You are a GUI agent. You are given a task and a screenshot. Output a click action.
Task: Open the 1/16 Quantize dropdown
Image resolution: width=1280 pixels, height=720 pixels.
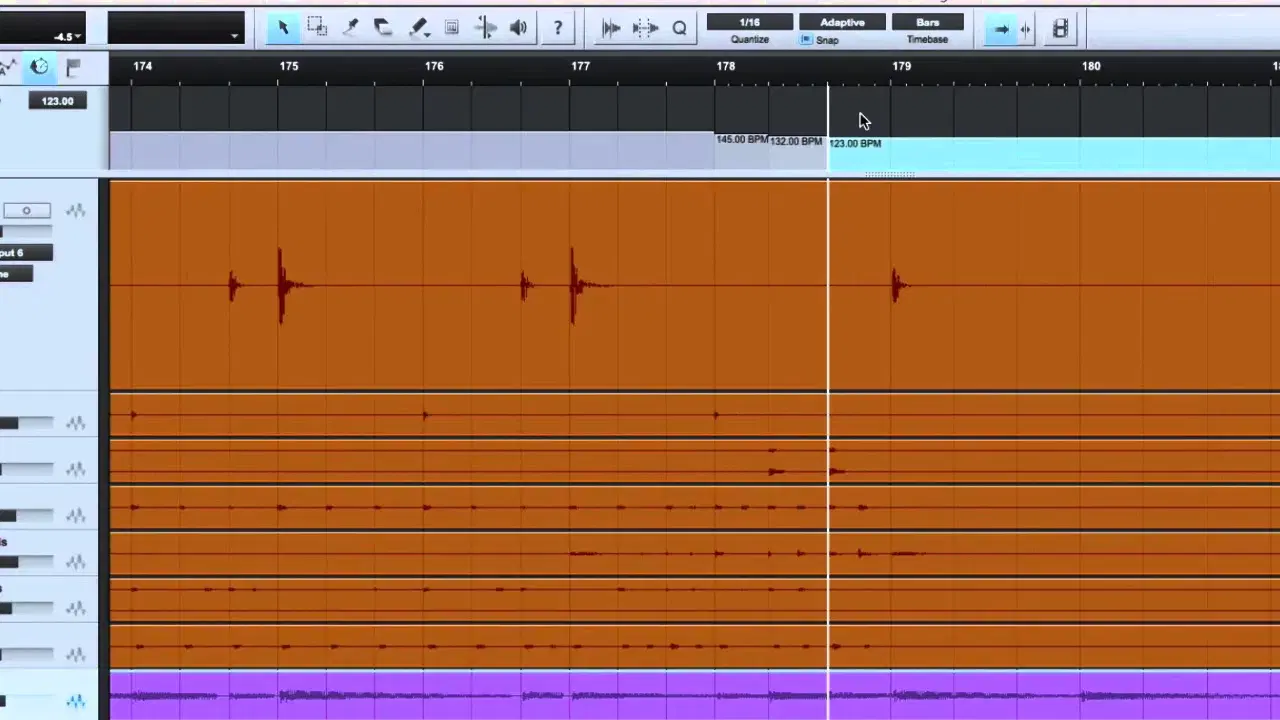click(749, 22)
